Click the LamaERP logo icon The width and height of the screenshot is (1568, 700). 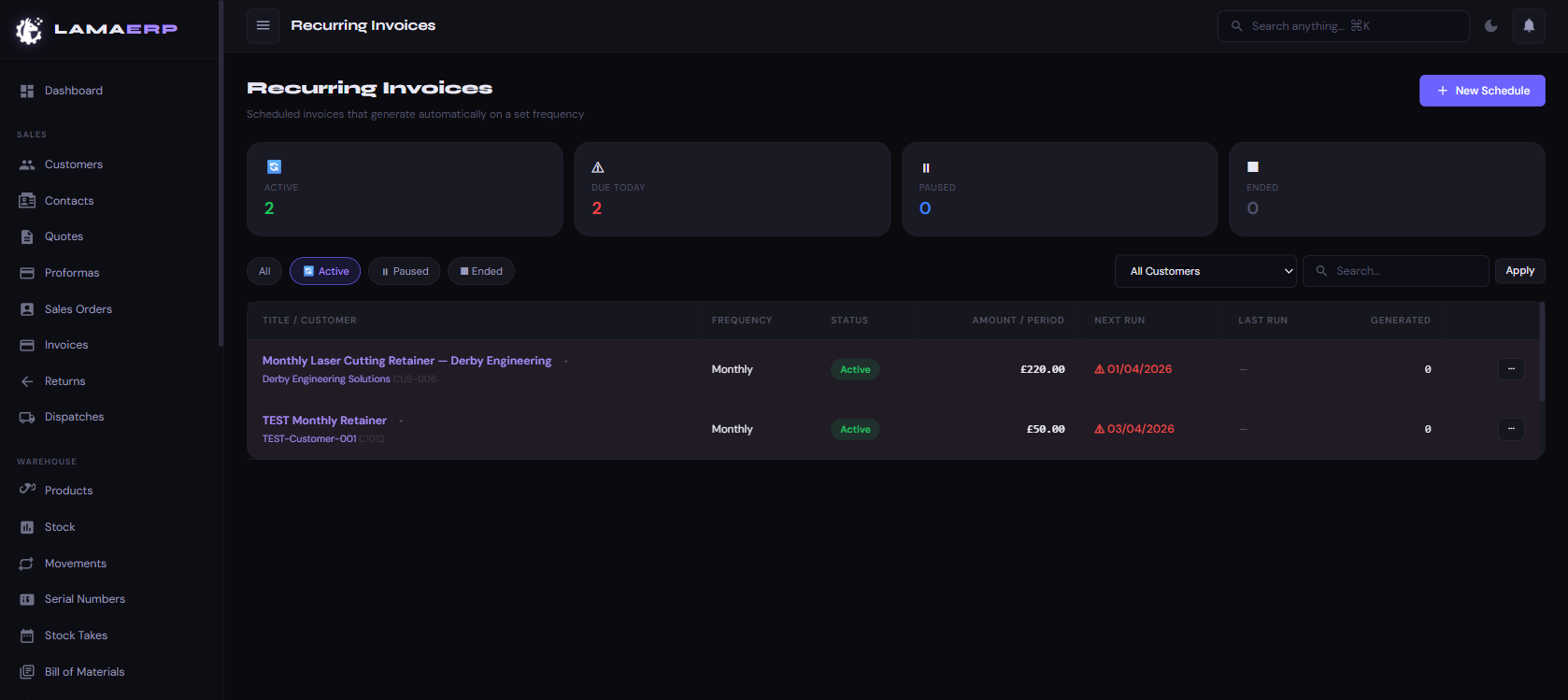(29, 30)
